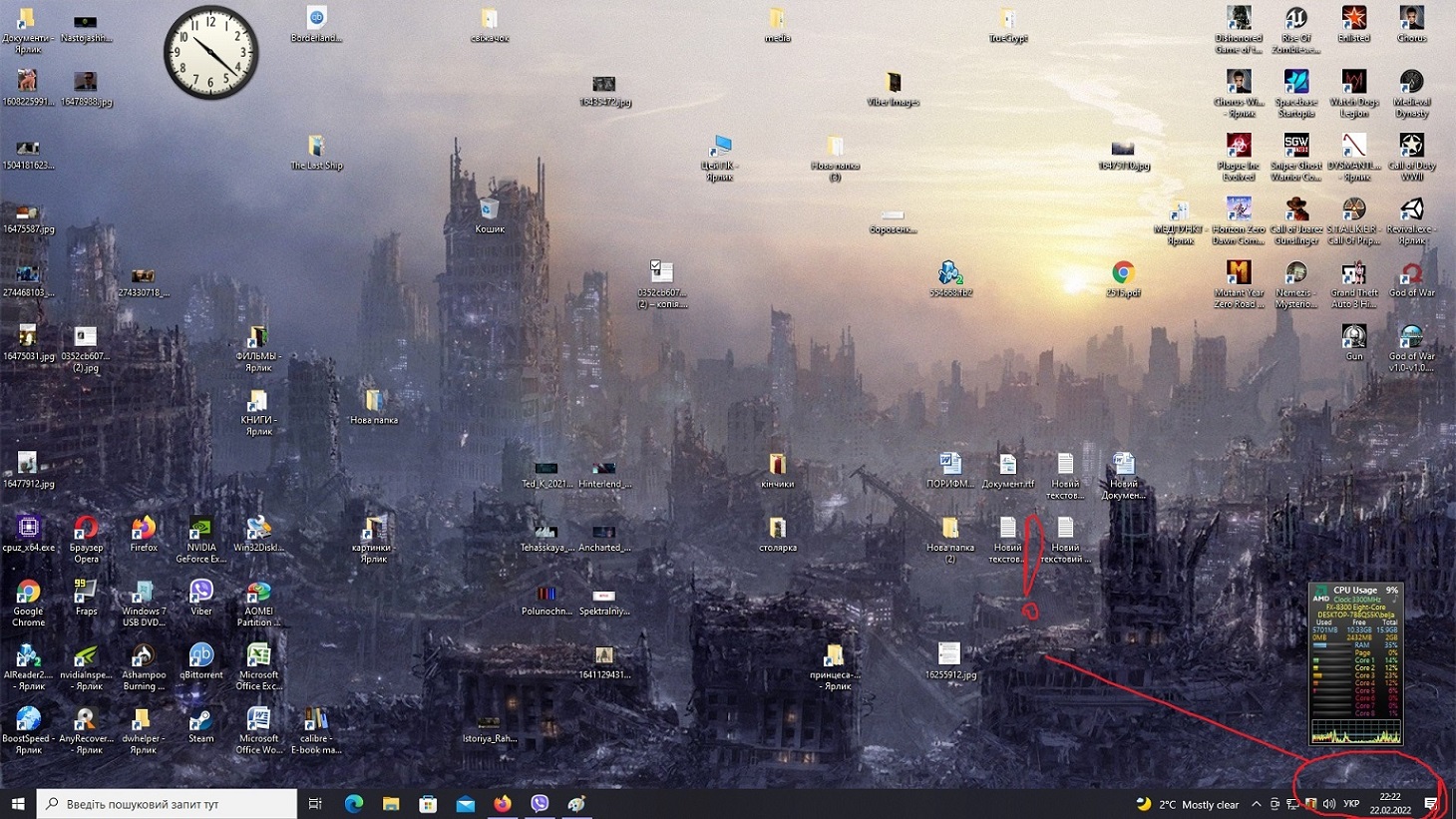Open Task View from the taskbar

point(315,804)
